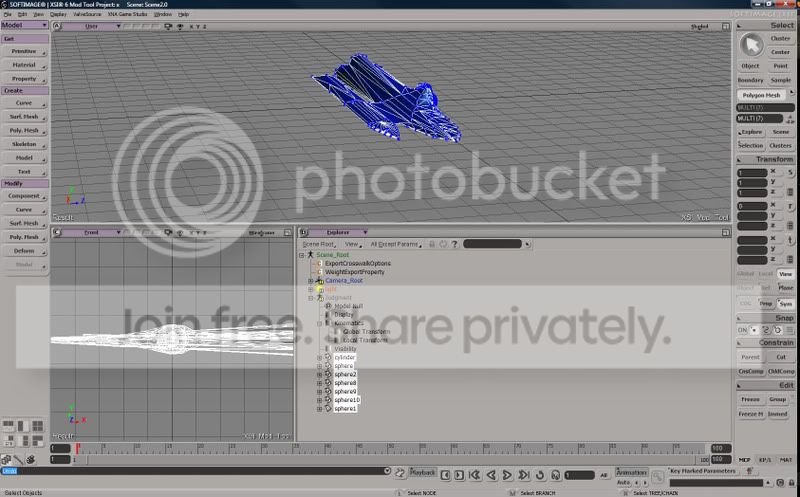Select sphere10 in the Explorer tree
Image resolution: width=800 pixels, height=497 pixels.
347,400
